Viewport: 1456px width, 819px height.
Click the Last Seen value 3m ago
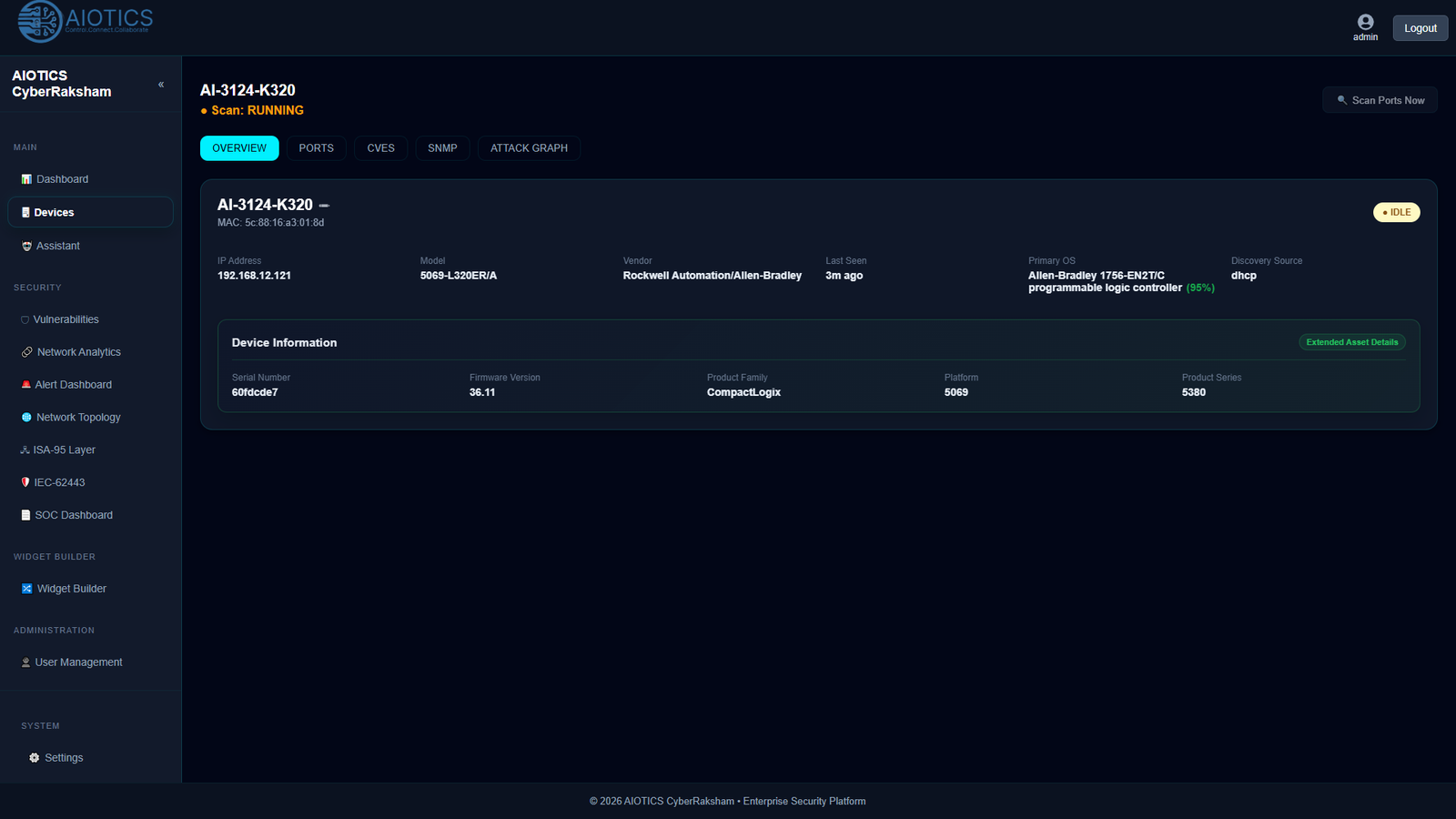[x=844, y=276]
